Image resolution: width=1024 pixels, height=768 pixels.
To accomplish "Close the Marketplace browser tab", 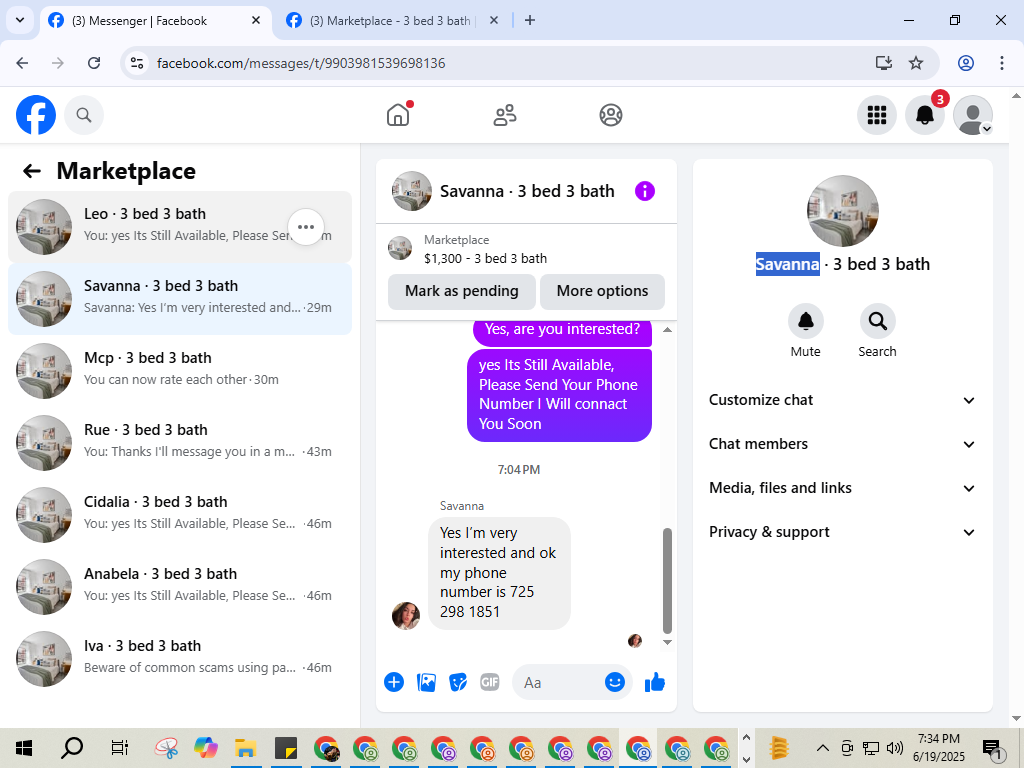I will coord(494,20).
